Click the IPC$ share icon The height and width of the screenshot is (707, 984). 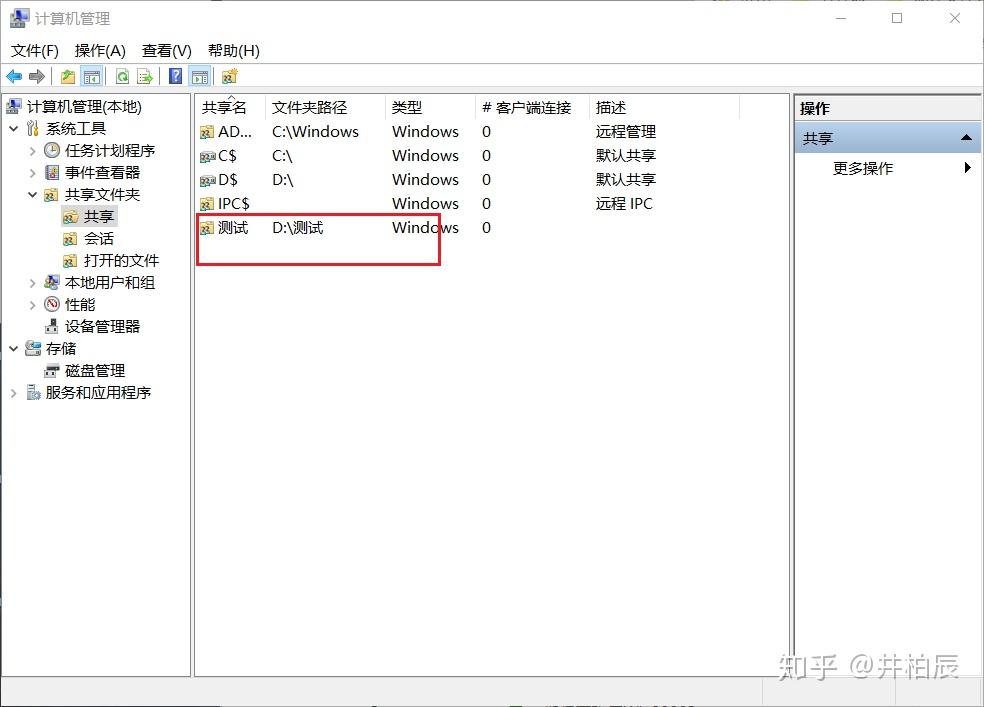(x=207, y=204)
